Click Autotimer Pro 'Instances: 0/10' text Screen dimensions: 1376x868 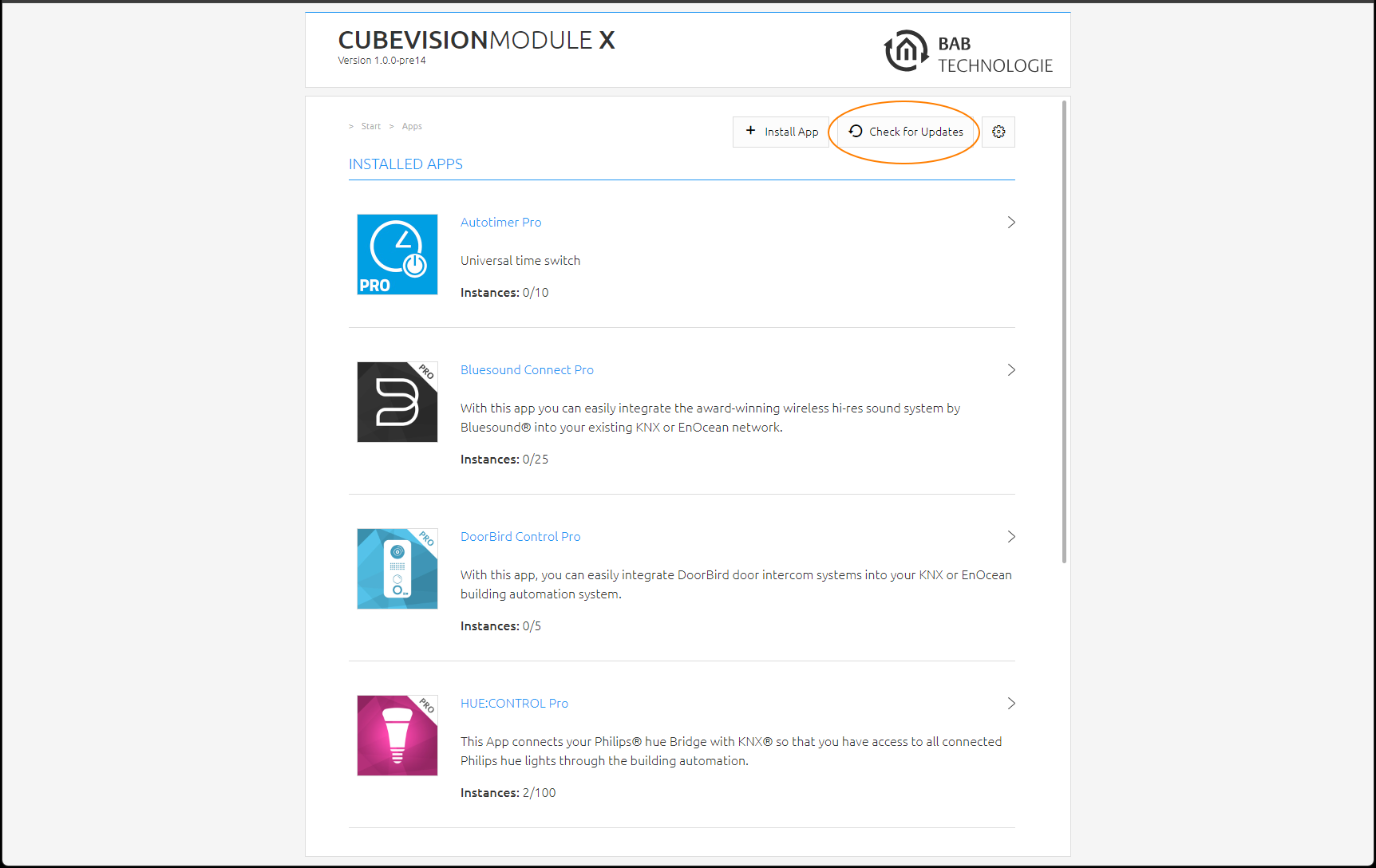point(504,293)
